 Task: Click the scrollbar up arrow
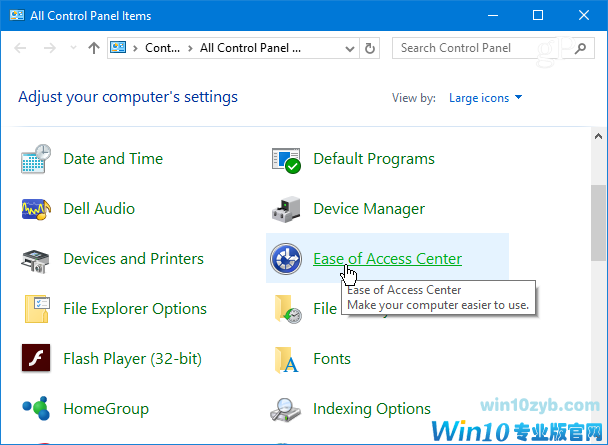coord(598,136)
